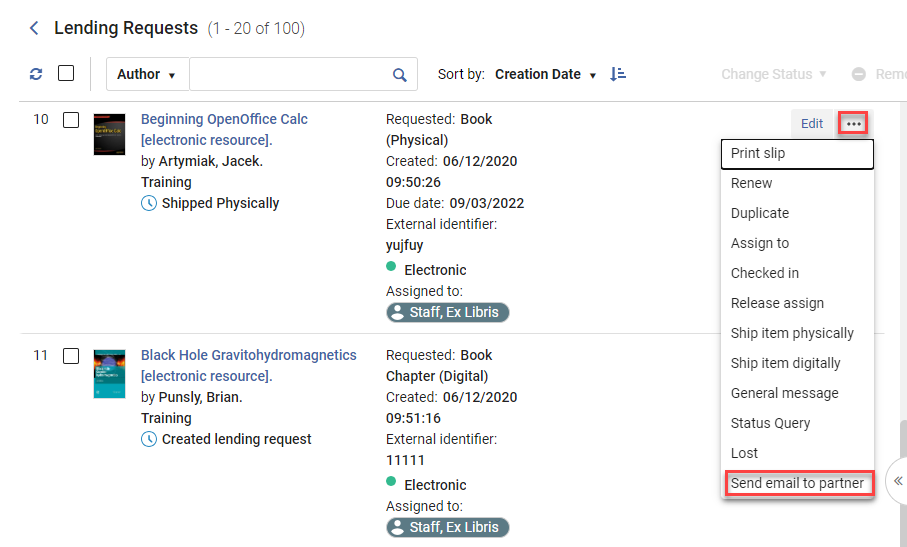Viewport: 907px width, 547px height.
Task: Click the clock icon beside Shipped Physically
Action: coord(149,204)
